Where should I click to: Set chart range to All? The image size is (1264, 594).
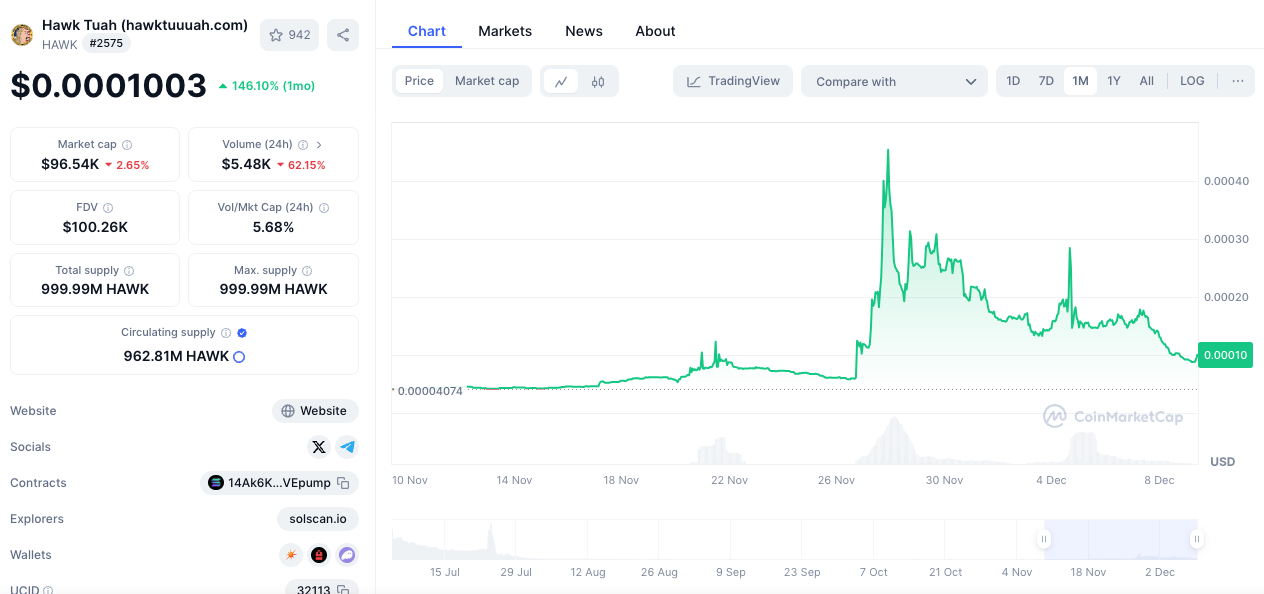pos(1147,81)
